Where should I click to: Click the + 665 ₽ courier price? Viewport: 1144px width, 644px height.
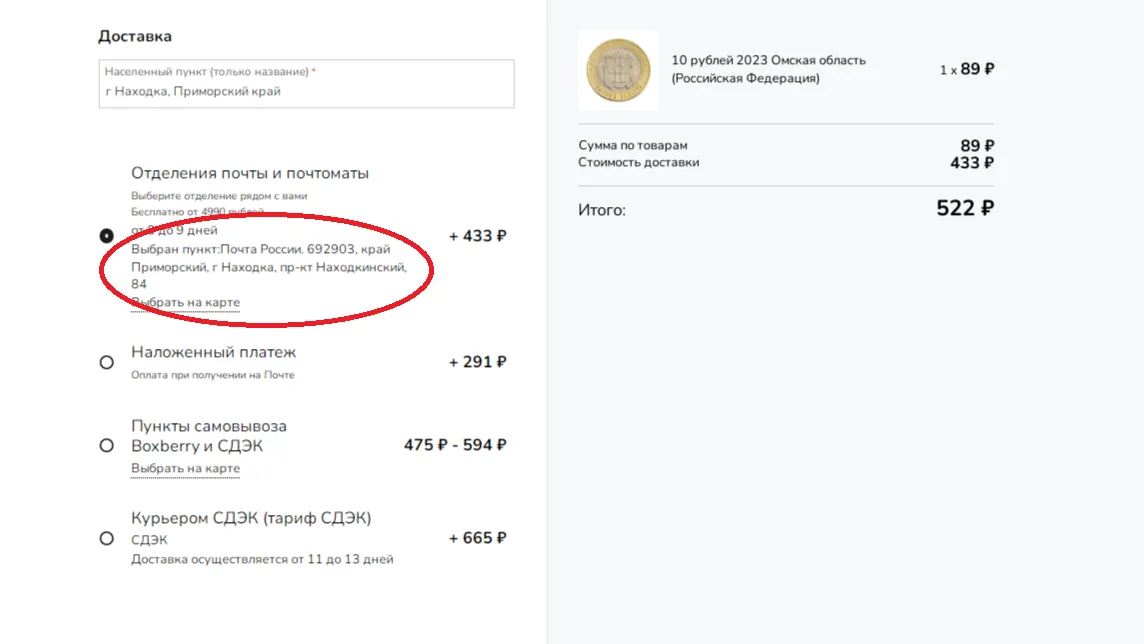coord(477,538)
